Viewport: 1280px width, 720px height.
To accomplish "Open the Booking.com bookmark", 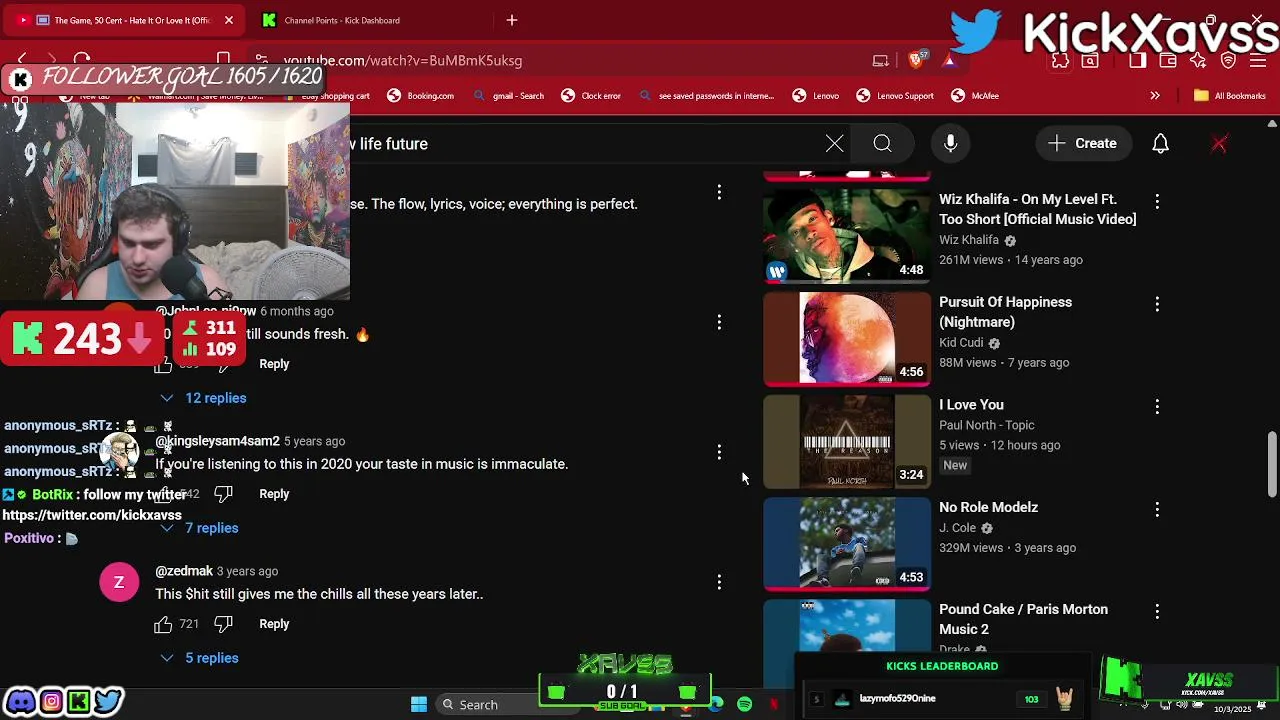I will click(420, 96).
